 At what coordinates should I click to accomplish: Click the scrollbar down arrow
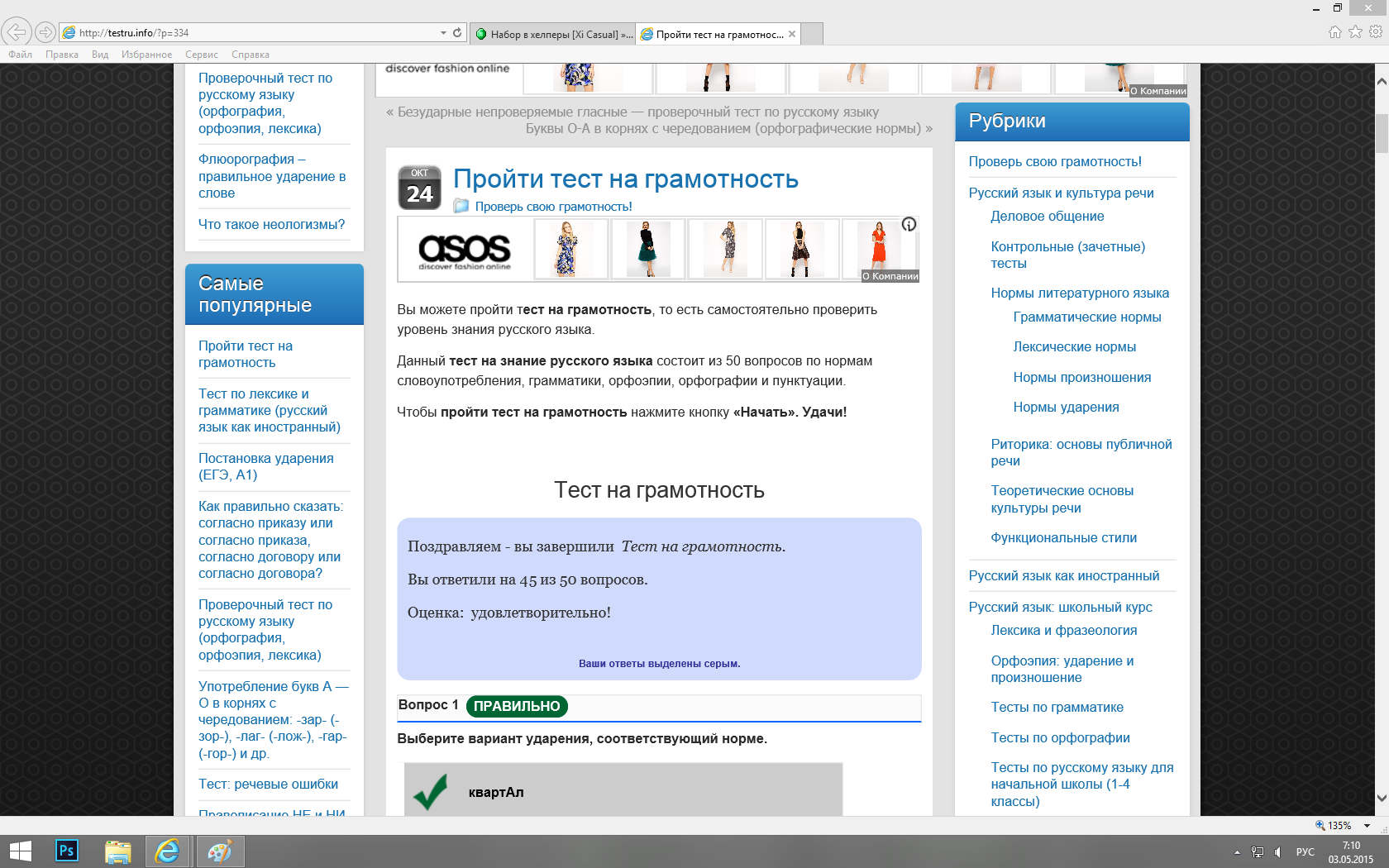coord(1382,799)
